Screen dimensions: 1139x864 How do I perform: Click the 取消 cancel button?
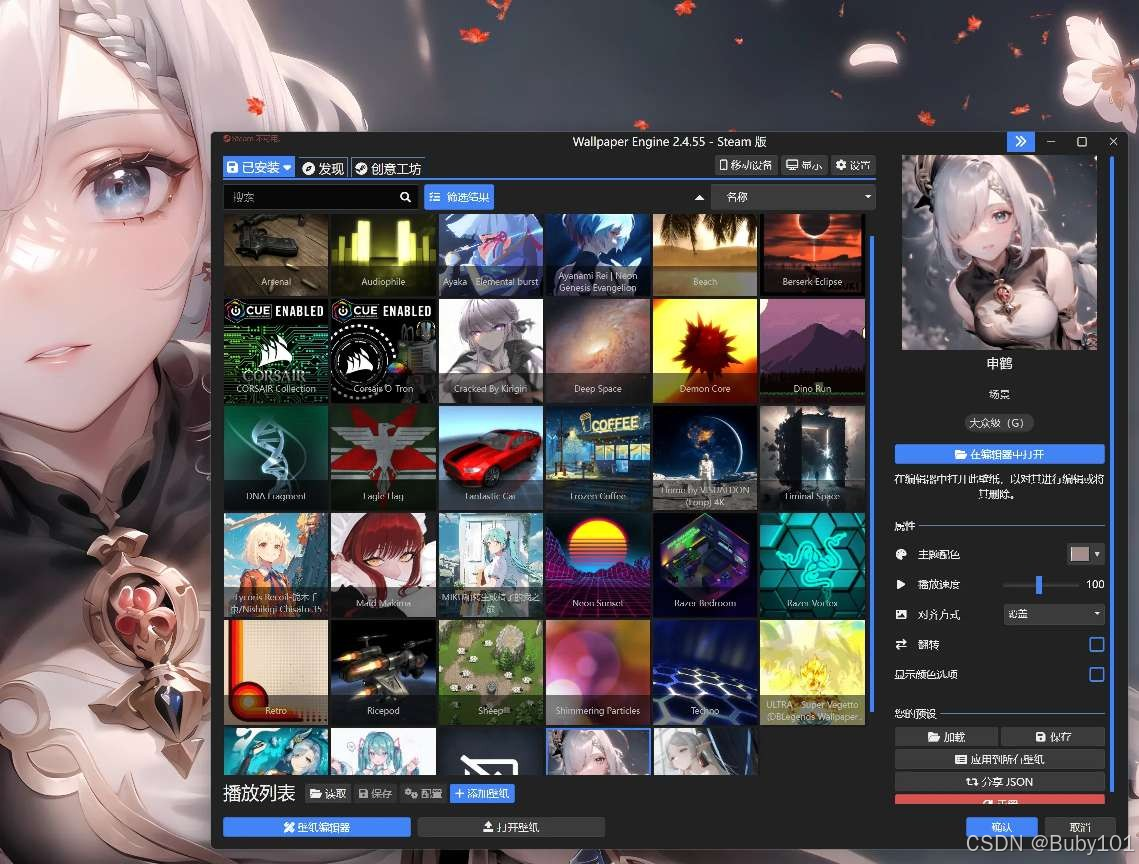[x=1079, y=827]
